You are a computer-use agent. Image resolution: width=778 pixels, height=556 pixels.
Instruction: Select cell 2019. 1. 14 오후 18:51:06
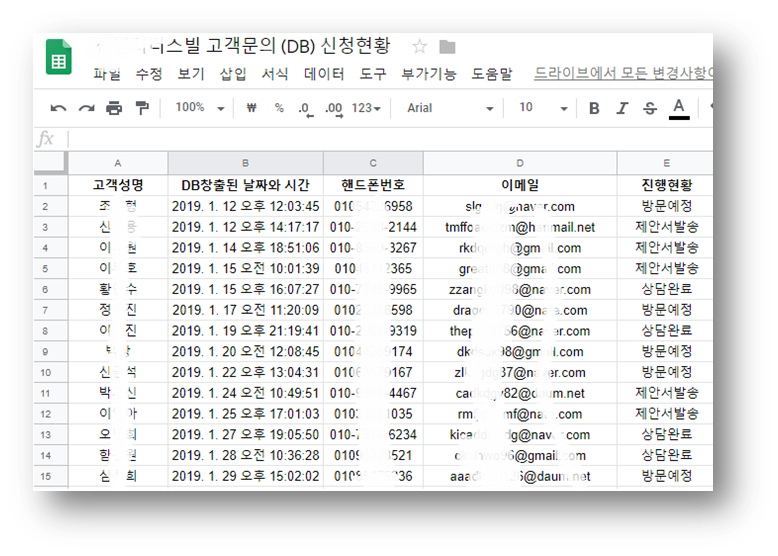pos(245,248)
